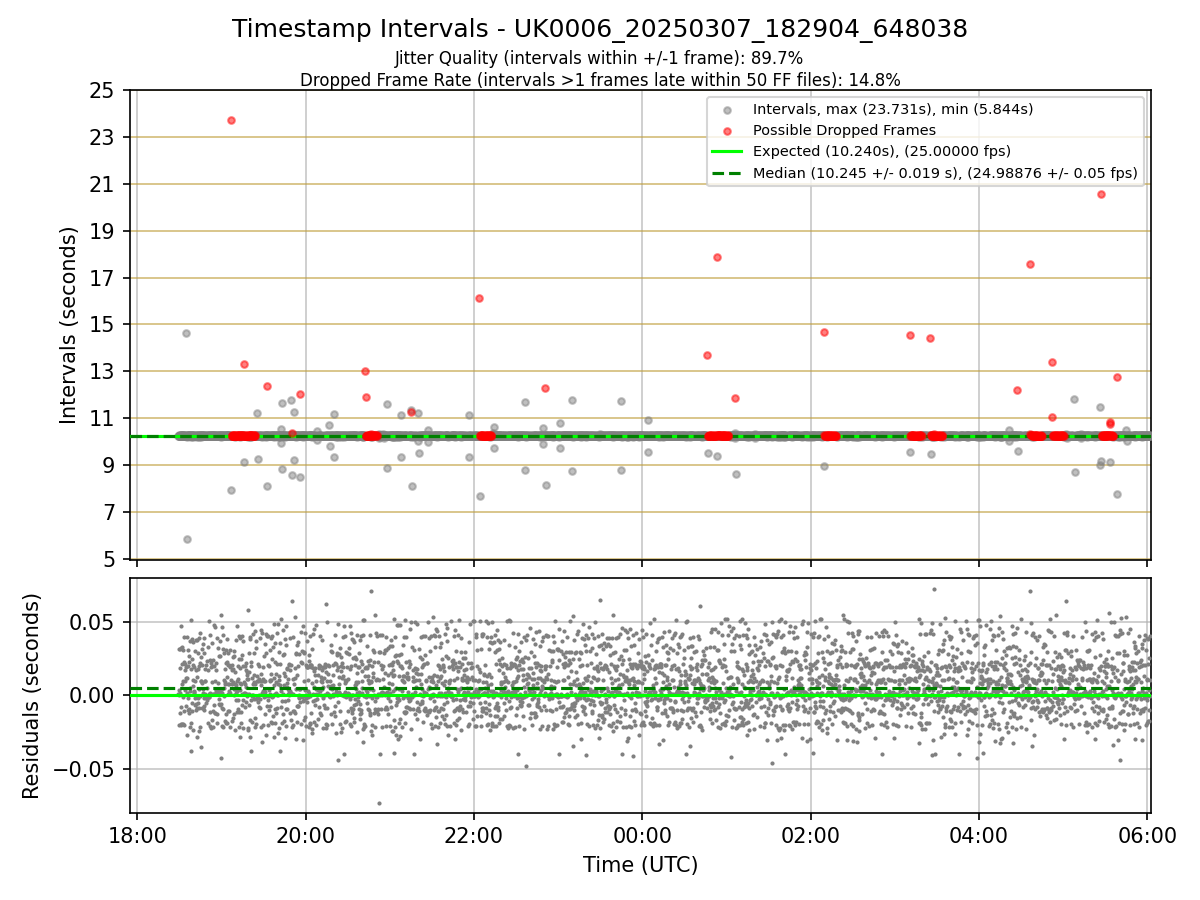
Task: Click the lowest gray interval point near 5.8 seconds
Action: click(187, 539)
